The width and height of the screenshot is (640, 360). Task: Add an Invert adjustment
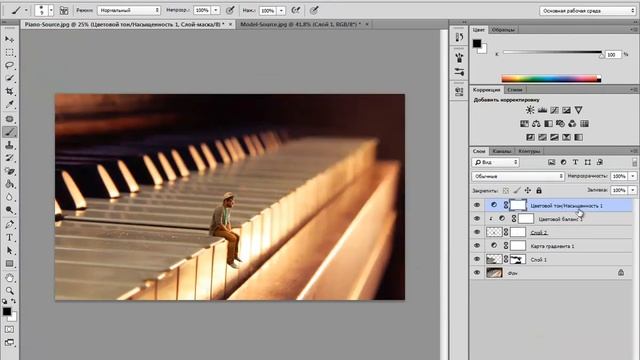click(x=530, y=137)
